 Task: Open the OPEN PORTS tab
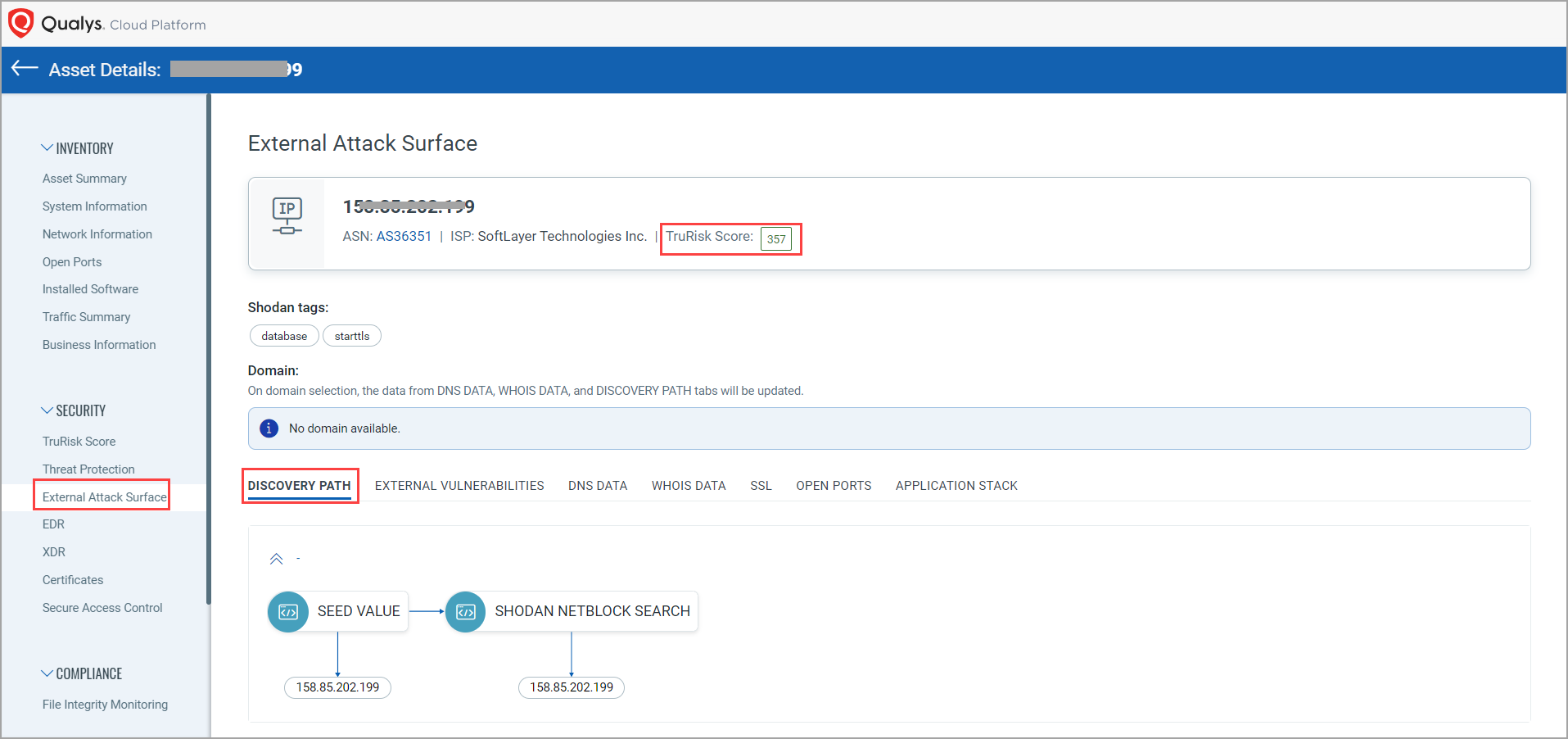(834, 486)
